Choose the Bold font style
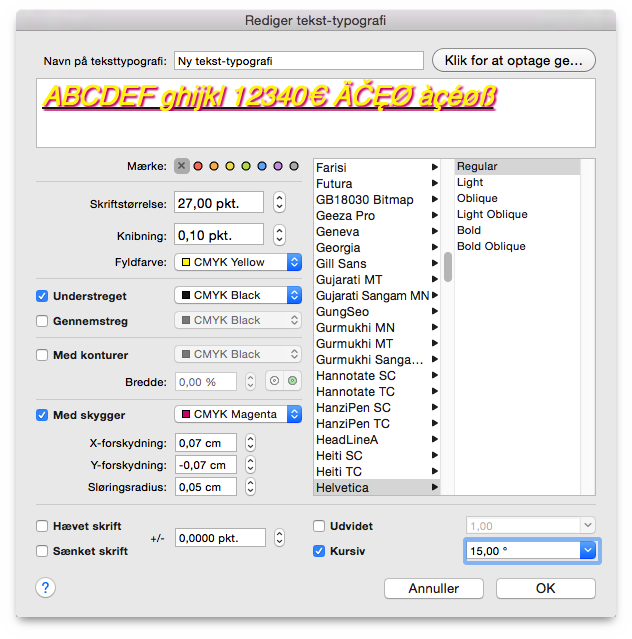Viewport: 632px width, 639px height. (517, 230)
